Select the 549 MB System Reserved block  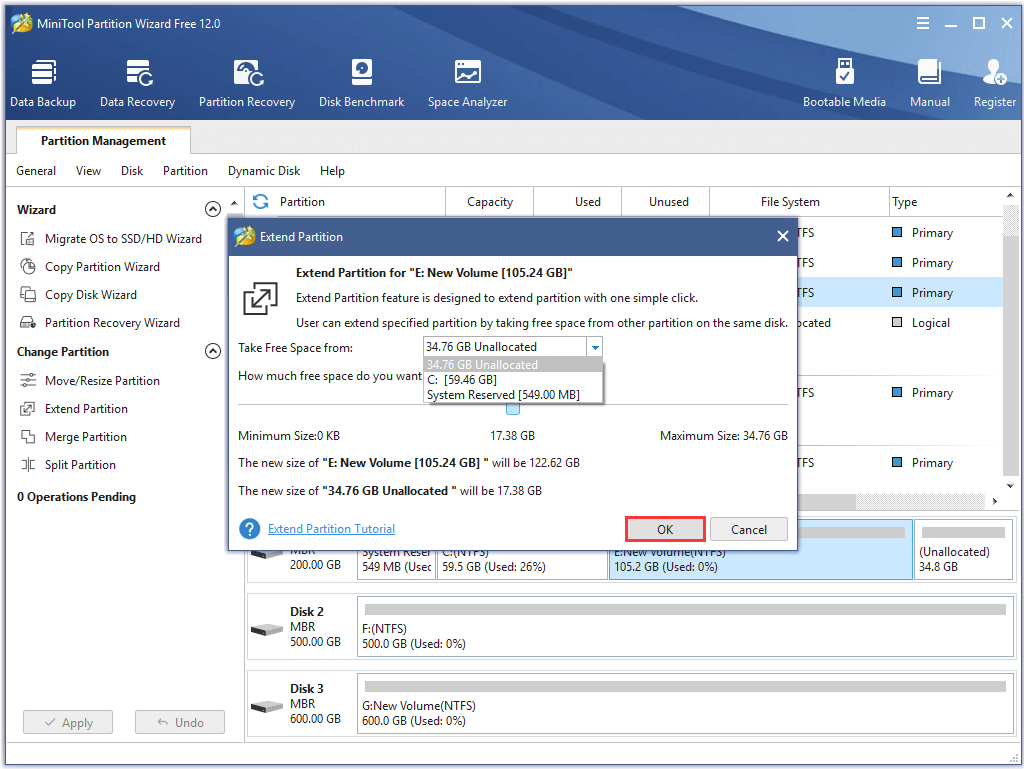tap(396, 565)
